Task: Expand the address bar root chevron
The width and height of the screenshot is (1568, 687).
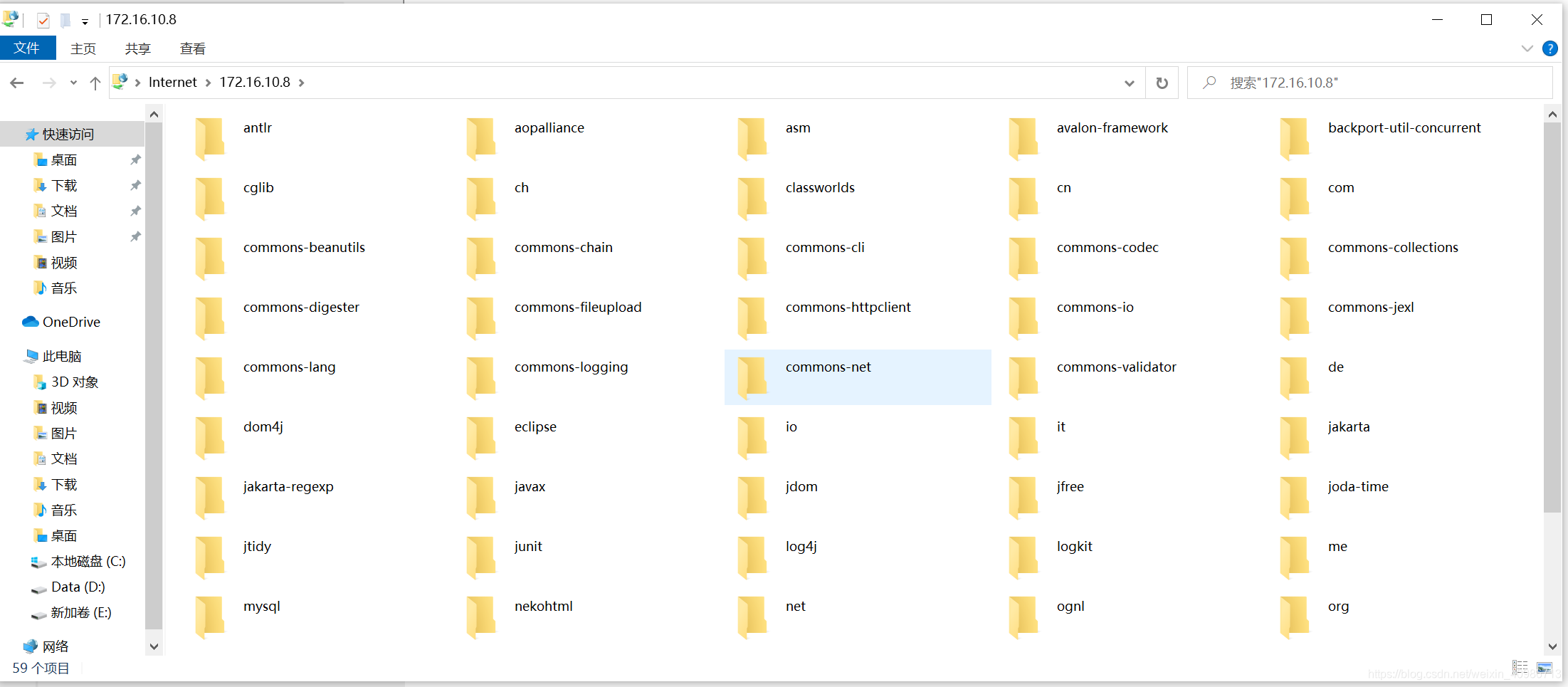Action: [x=137, y=83]
